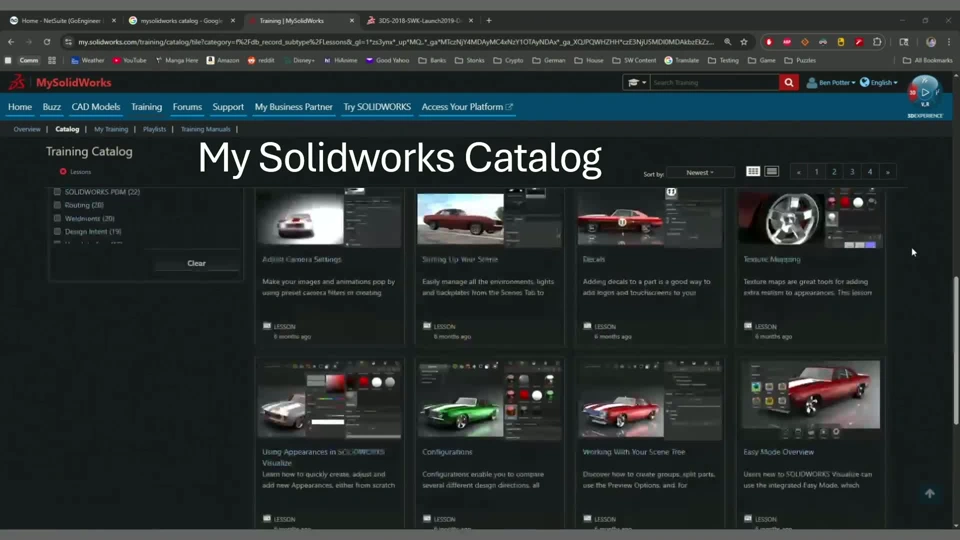The image size is (960, 540).
Task: Open the Crypto bookmark folder
Action: click(508, 61)
